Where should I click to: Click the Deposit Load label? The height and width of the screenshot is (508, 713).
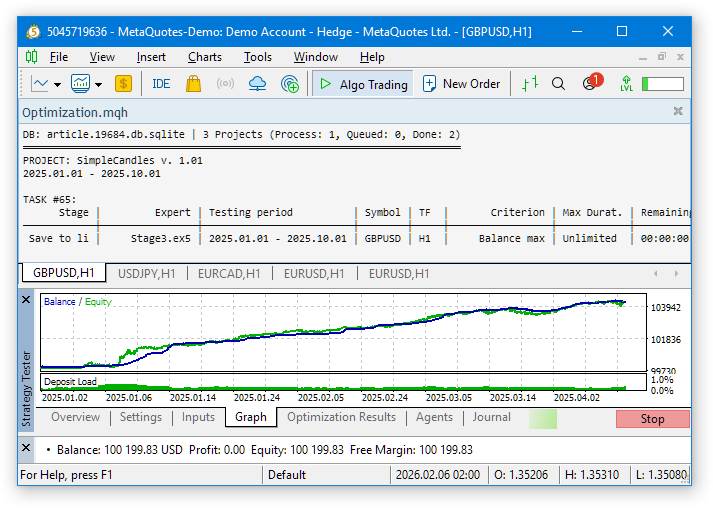click(x=70, y=382)
